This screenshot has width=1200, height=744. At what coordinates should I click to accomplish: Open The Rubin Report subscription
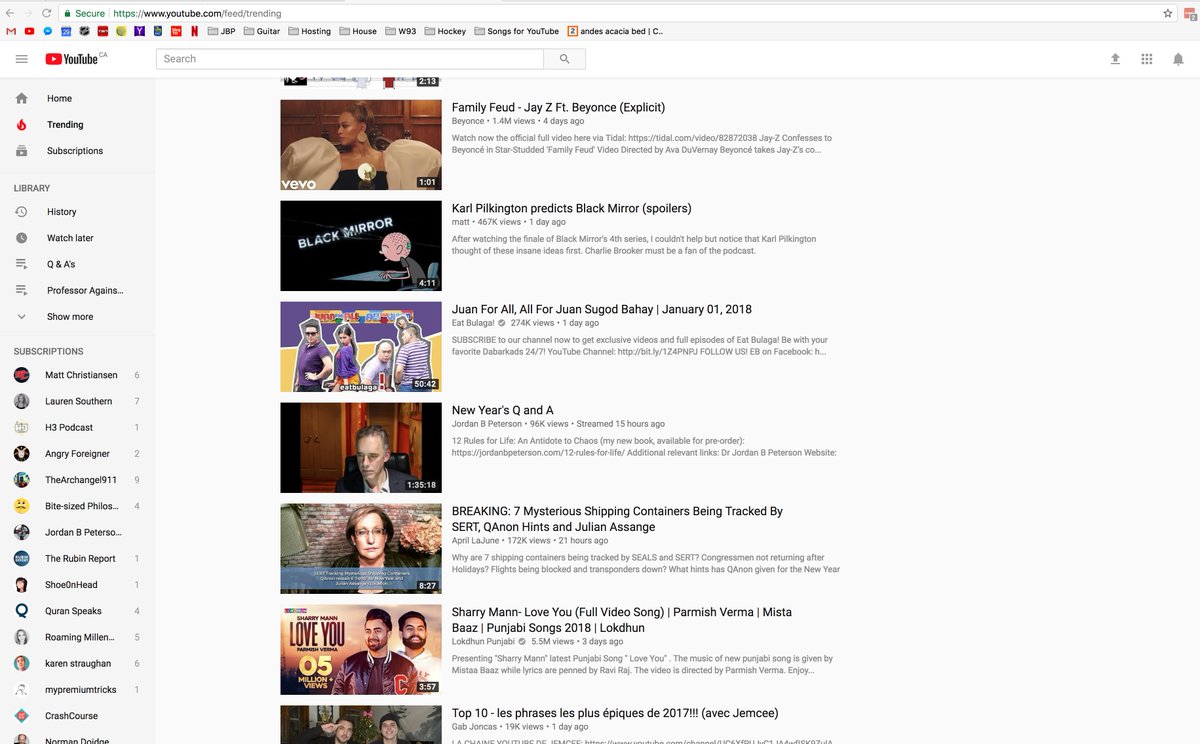[x=78, y=559]
